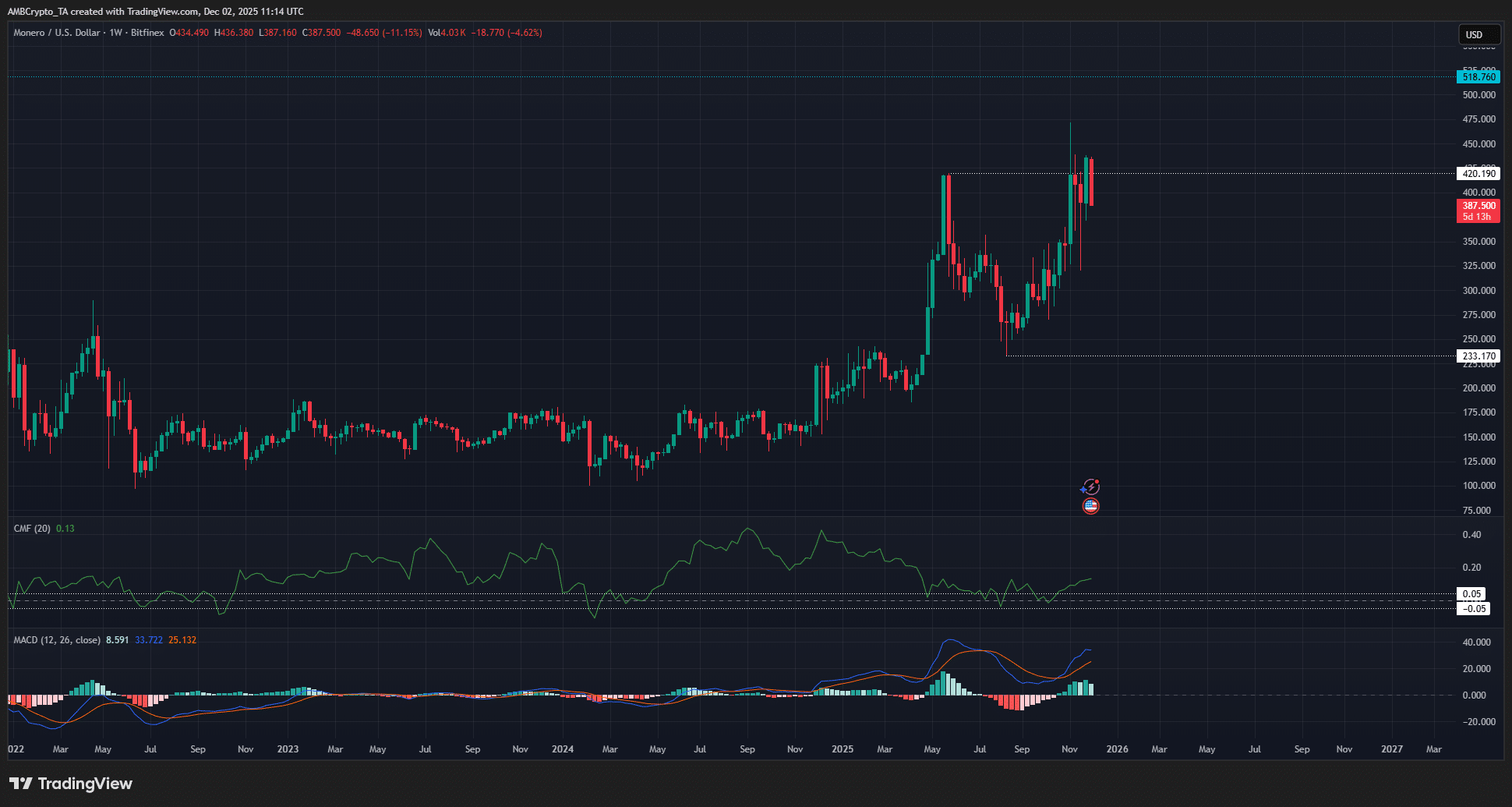The image size is (1512, 807).
Task: Click the Monero / U.S. Dollar symbol title
Action: [x=57, y=33]
